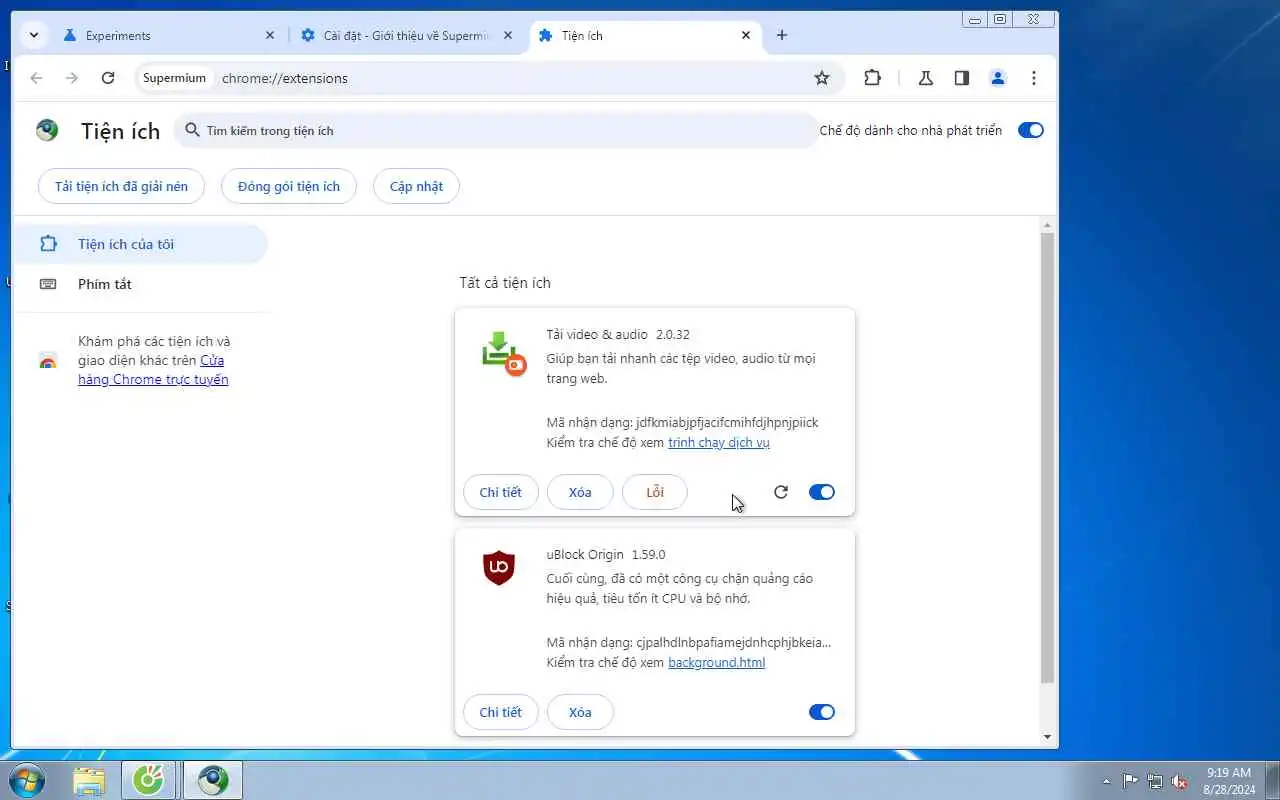The image size is (1280, 800).
Task: Focus the Tìm kiếm trong tiện ích search box
Action: [496, 130]
